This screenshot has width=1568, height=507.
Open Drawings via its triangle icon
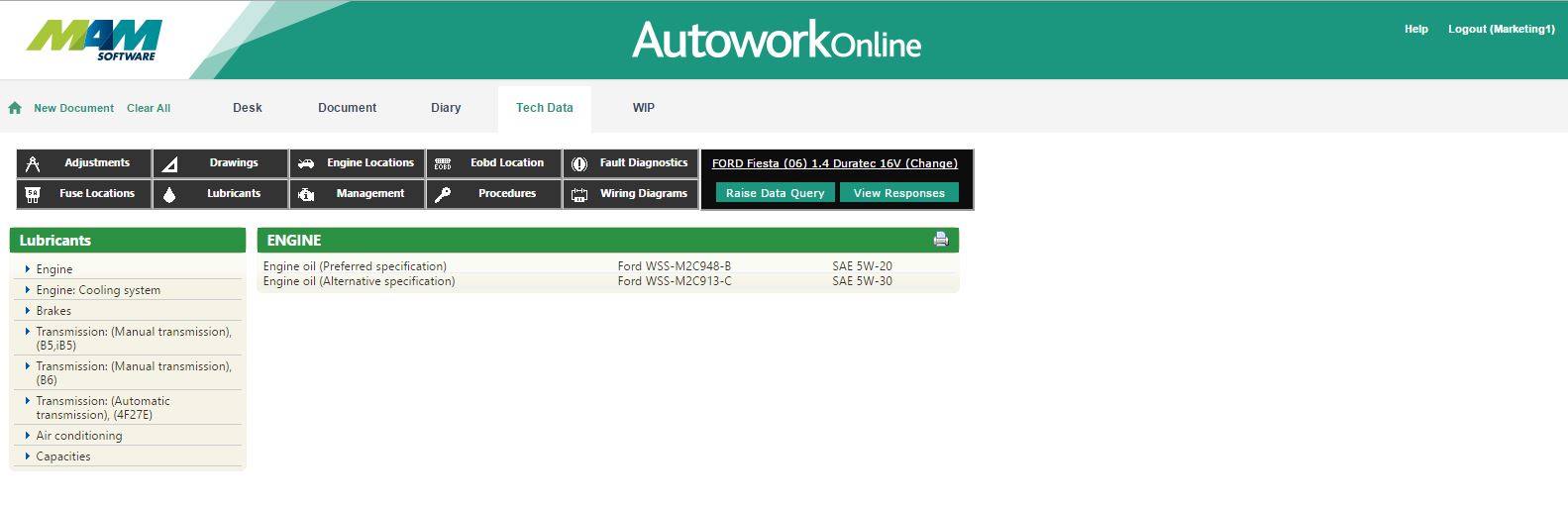pyautogui.click(x=169, y=163)
